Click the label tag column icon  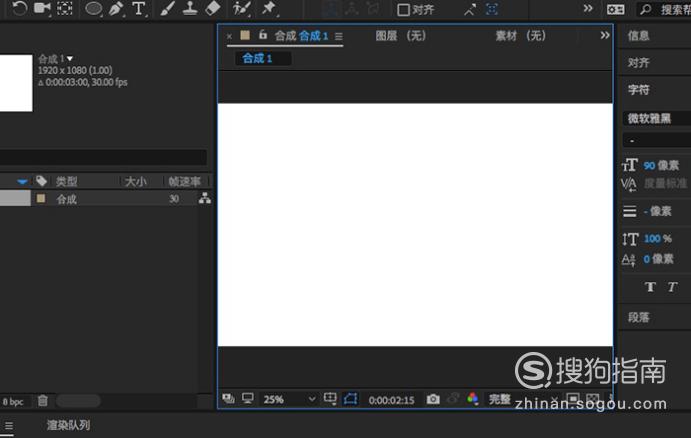41,181
